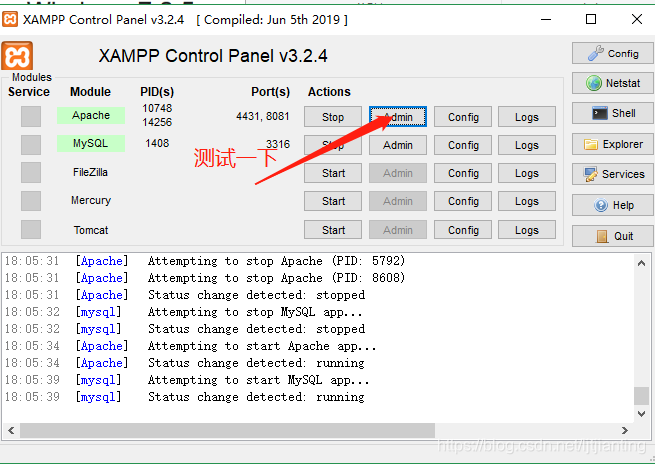This screenshot has width=655, height=464.
Task: Click the 18:05:39 final mysql running log line
Action: 256,397
